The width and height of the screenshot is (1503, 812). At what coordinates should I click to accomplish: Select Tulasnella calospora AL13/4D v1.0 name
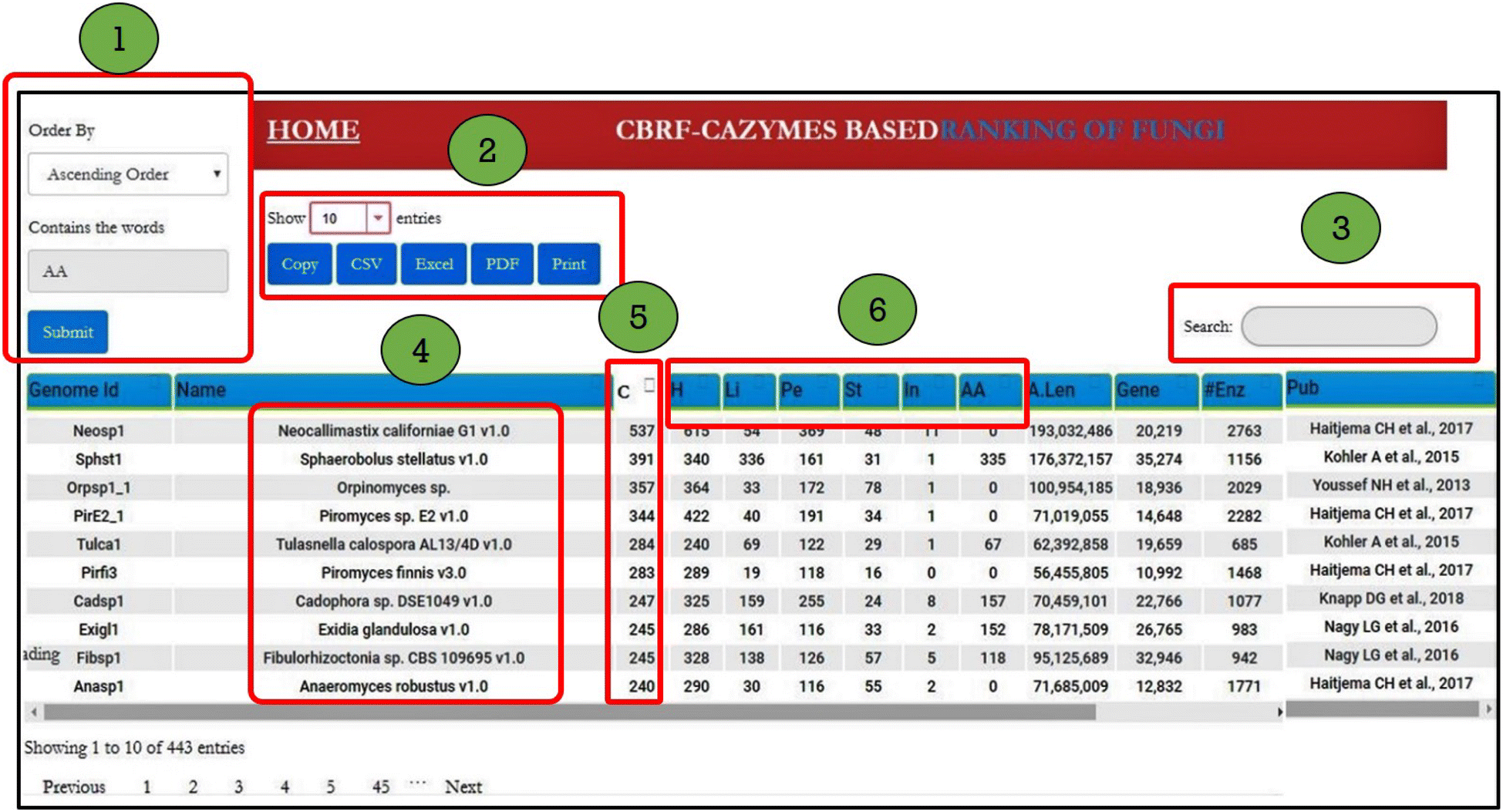(x=393, y=544)
